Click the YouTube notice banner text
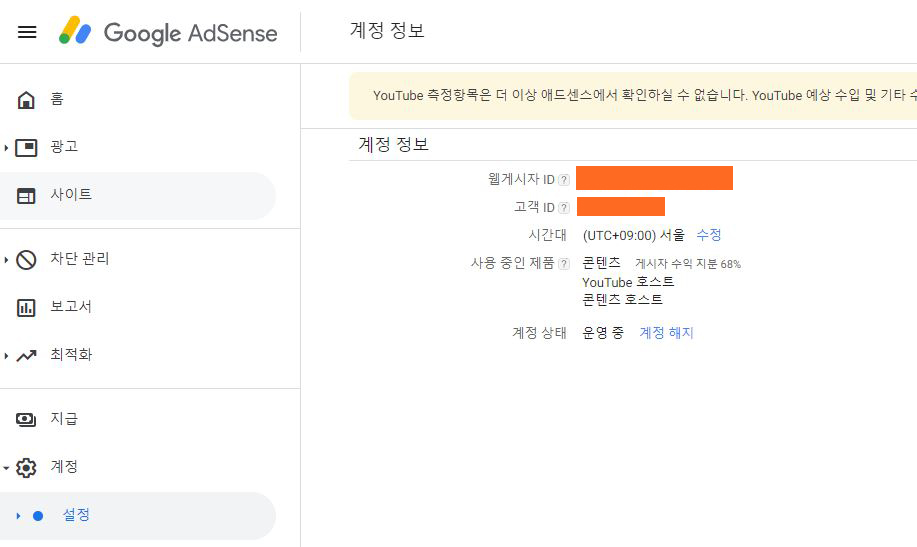Screen dimensions: 917x547 tap(644, 95)
